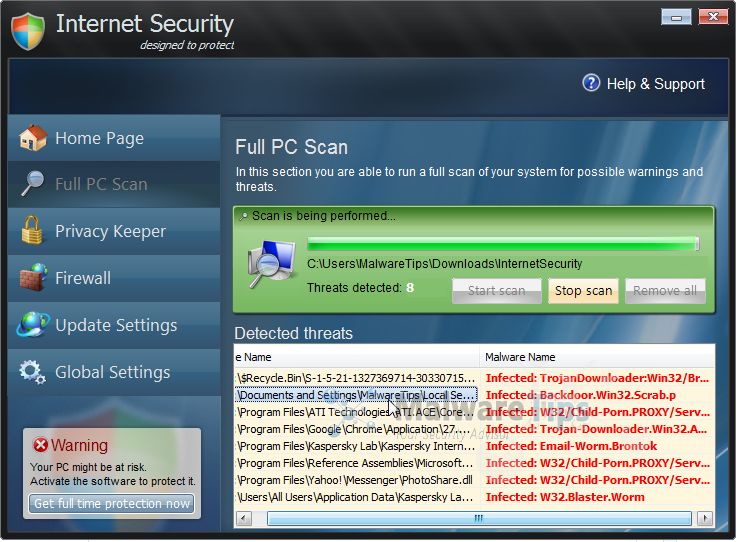Click the Privacy Keeper padlock icon
Viewport: 737px width, 542px height.
point(33,231)
